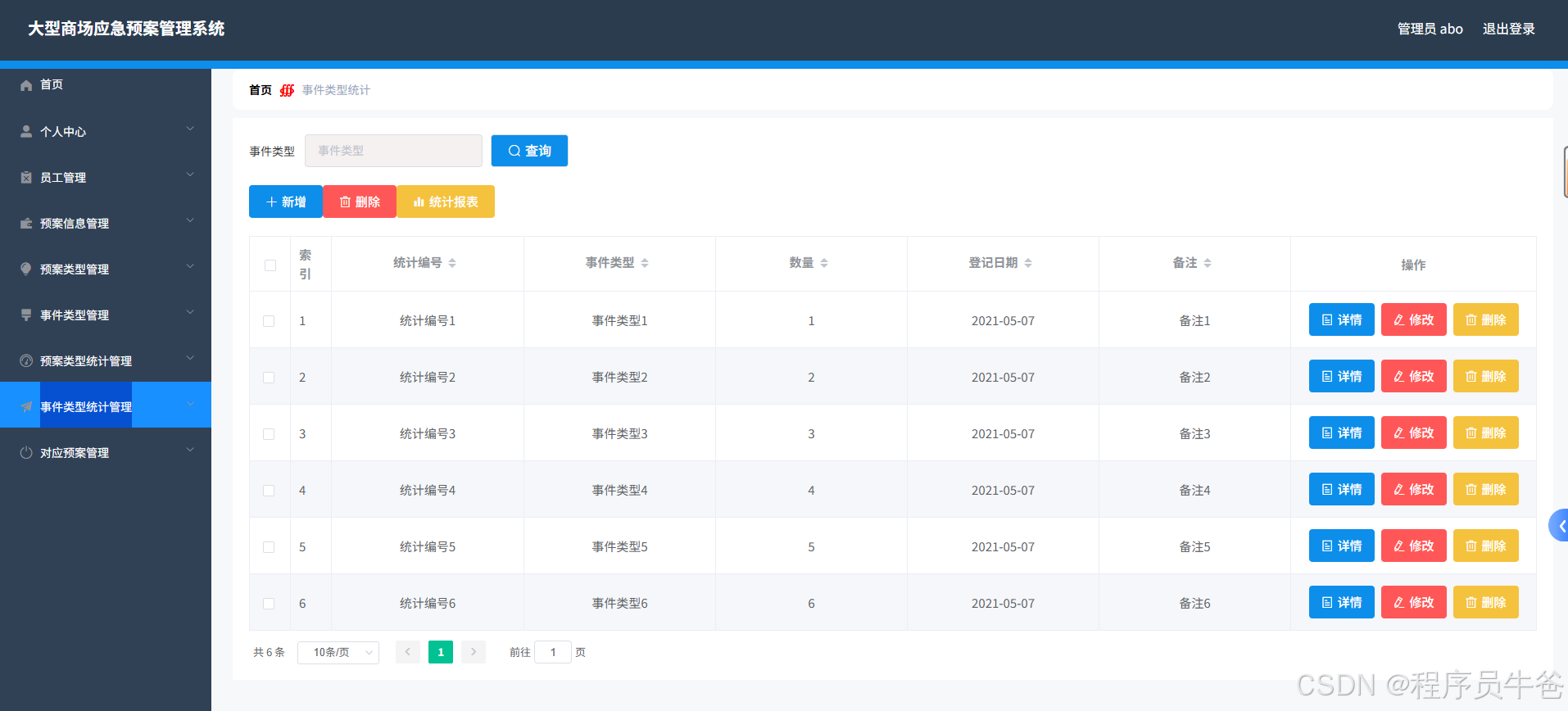Expand the 预案信息管理 menu chevron
This screenshot has width=1568, height=711.
[190, 220]
